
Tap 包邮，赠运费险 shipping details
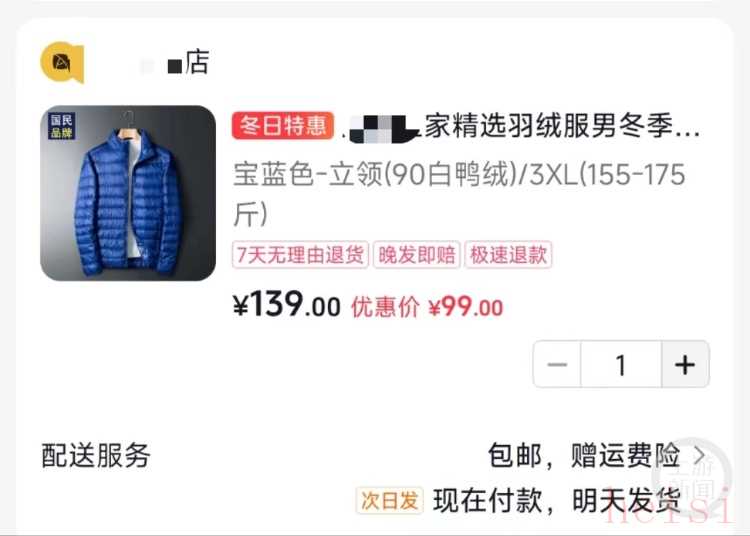[x=584, y=455]
